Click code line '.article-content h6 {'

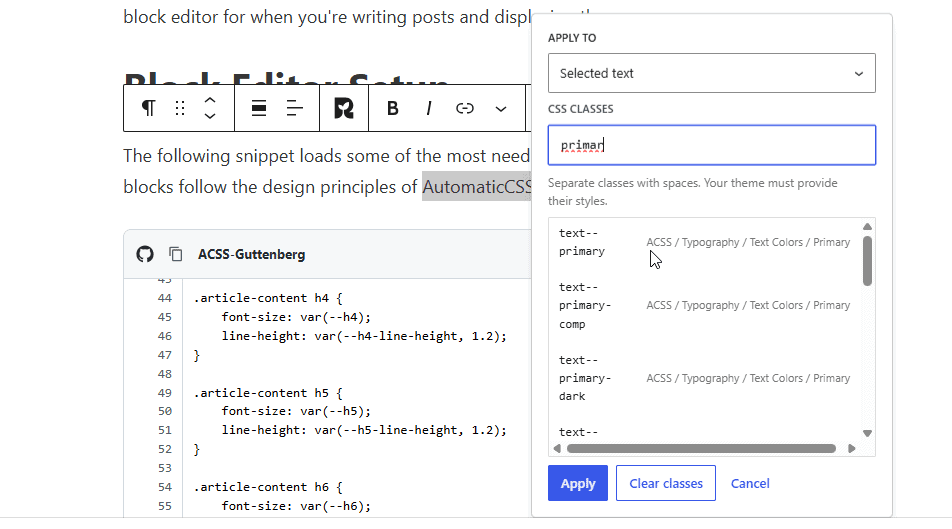(268, 486)
